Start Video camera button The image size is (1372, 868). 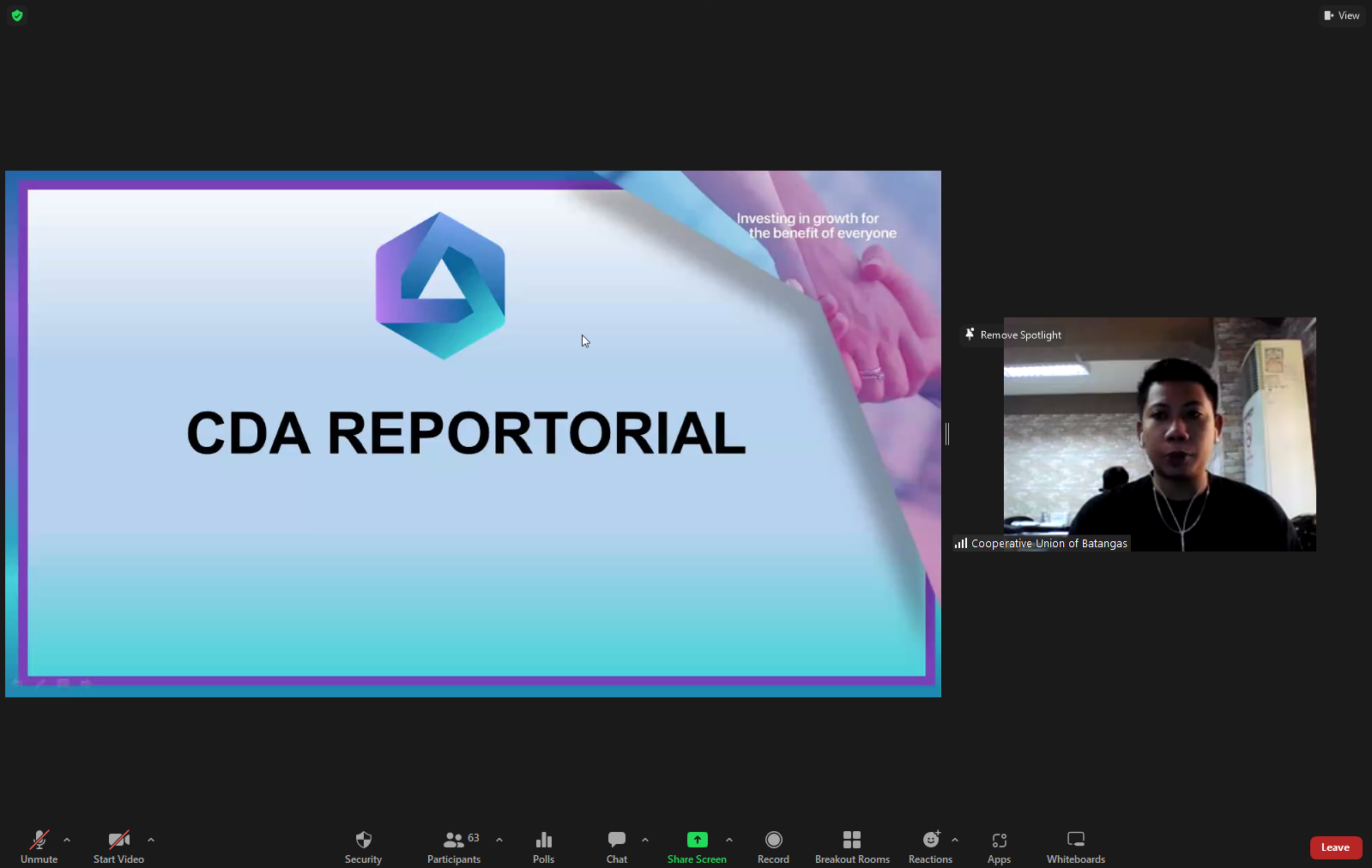118,847
